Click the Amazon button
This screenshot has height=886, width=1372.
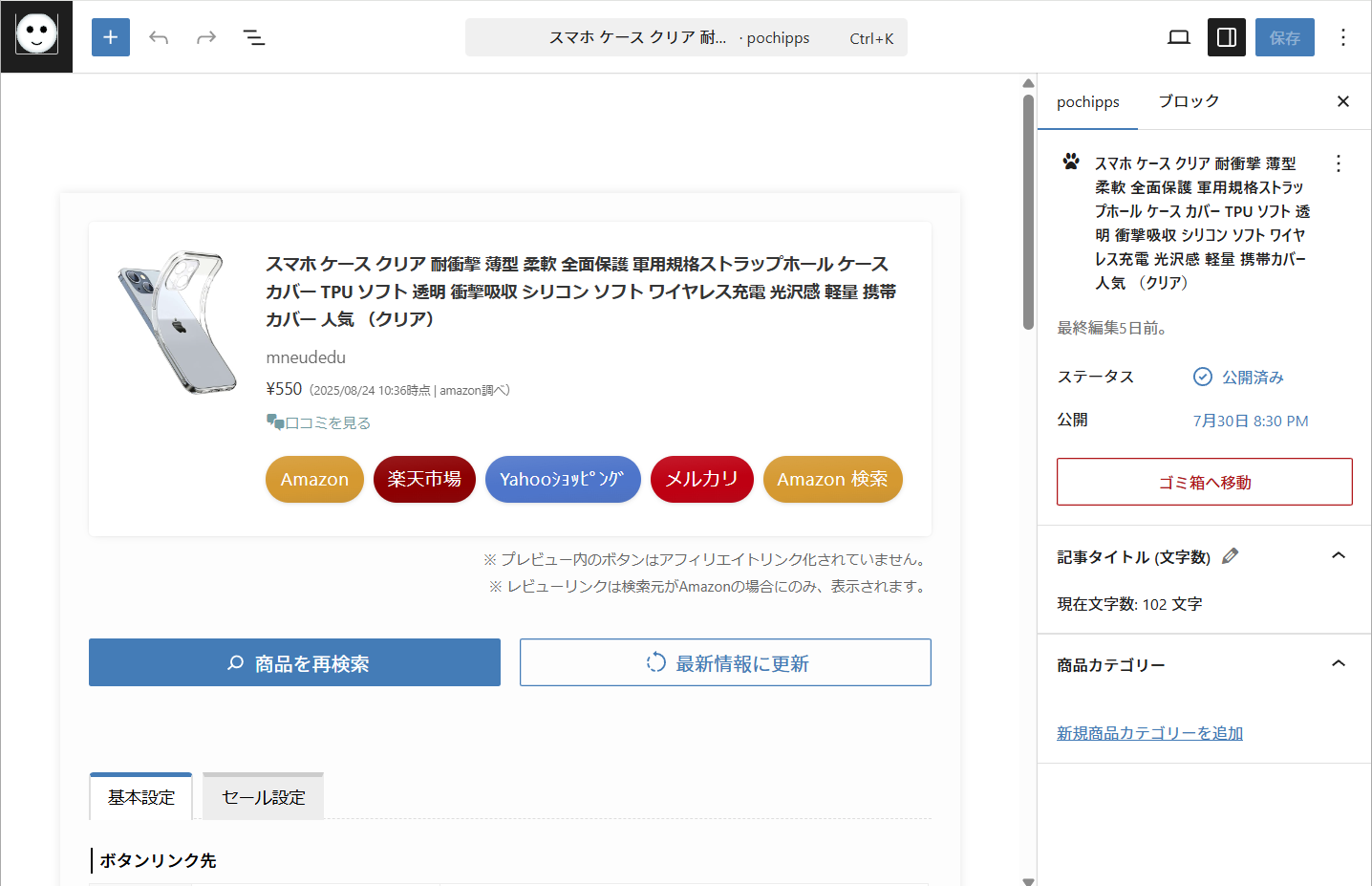314,479
